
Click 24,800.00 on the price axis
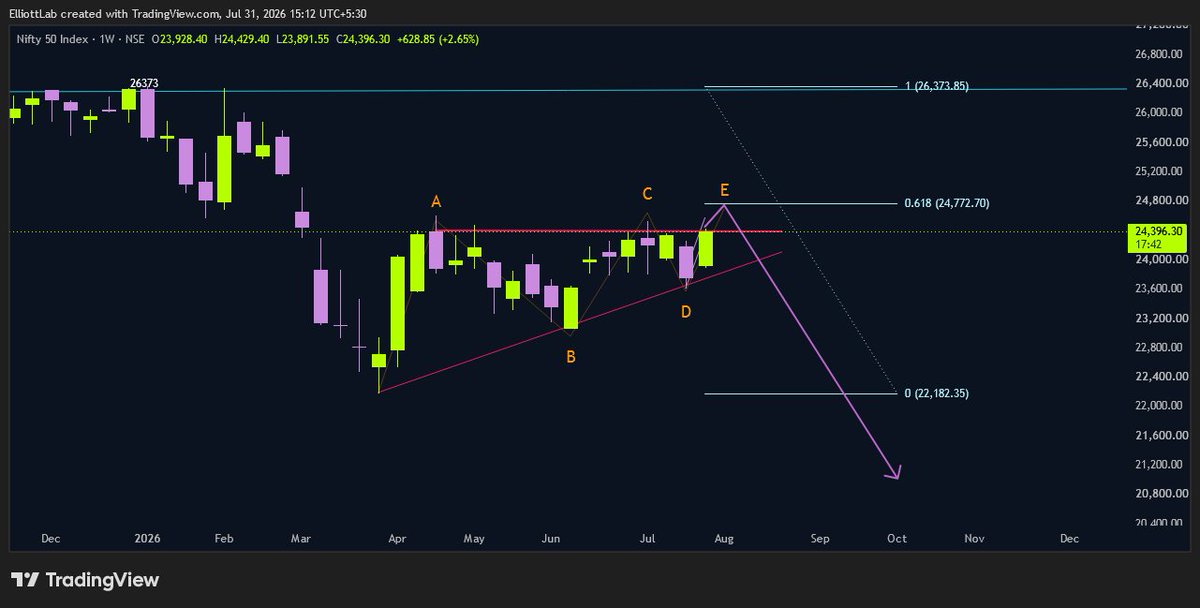coord(1160,200)
